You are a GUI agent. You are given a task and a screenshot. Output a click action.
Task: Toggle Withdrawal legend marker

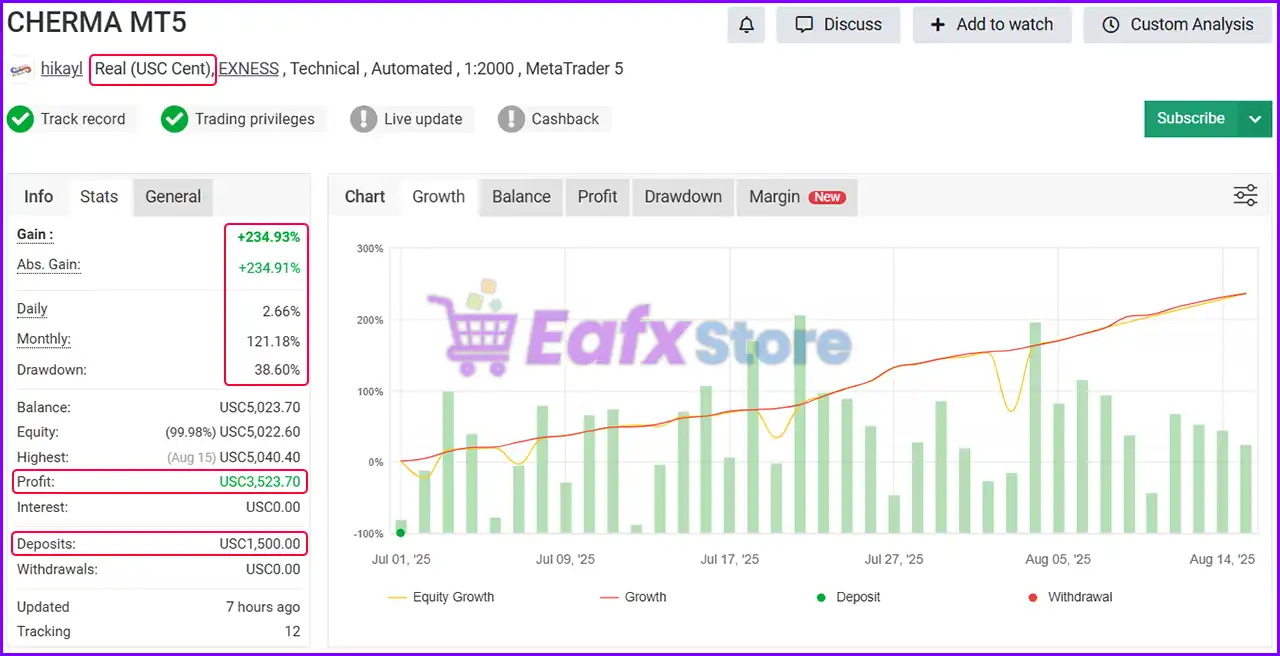pos(1070,597)
